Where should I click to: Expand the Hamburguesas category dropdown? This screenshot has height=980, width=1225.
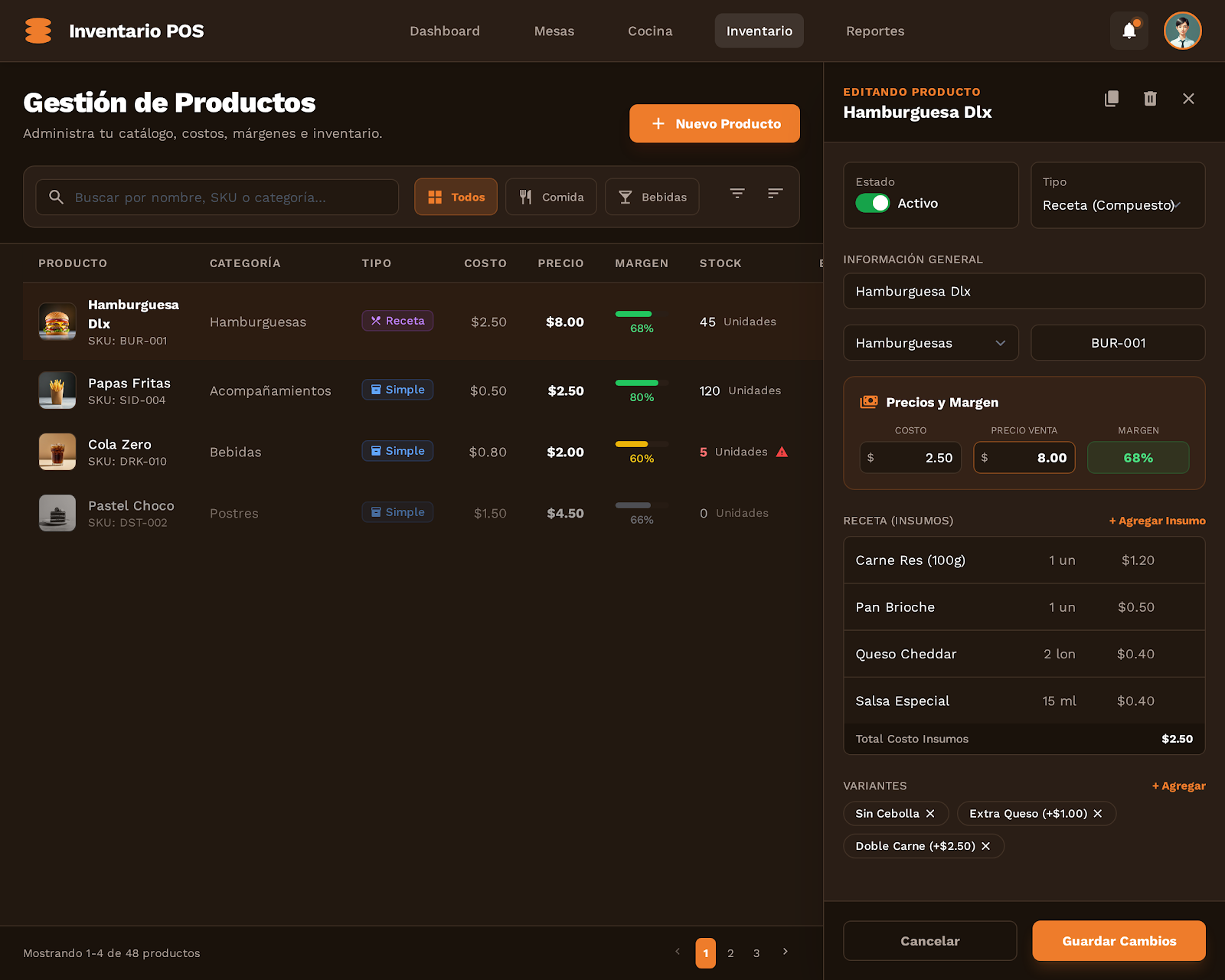click(930, 342)
